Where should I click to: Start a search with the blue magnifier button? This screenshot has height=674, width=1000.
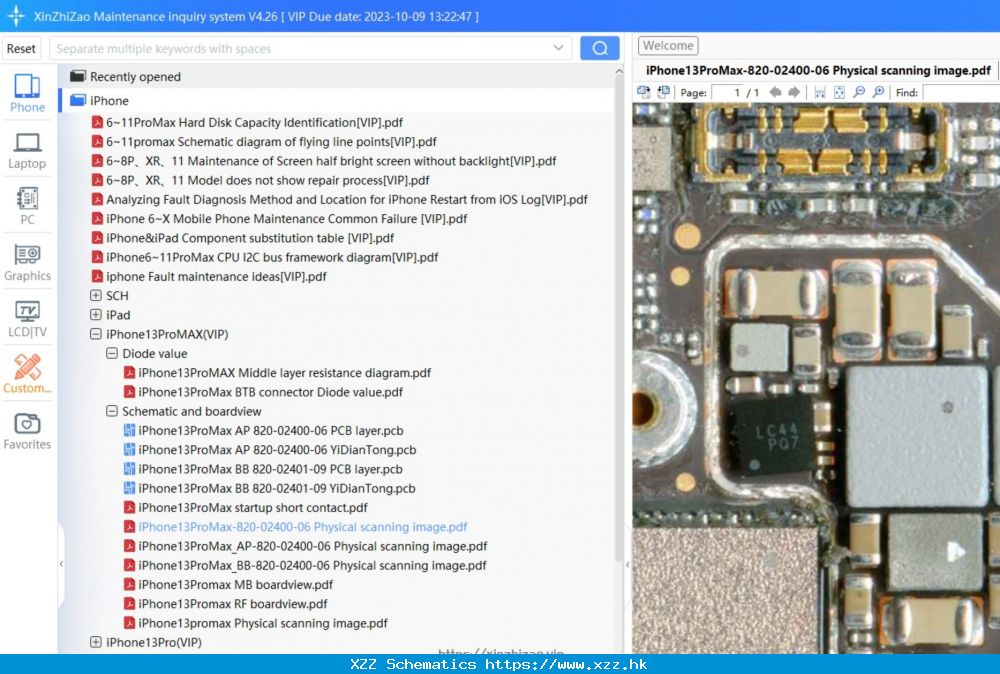point(599,47)
